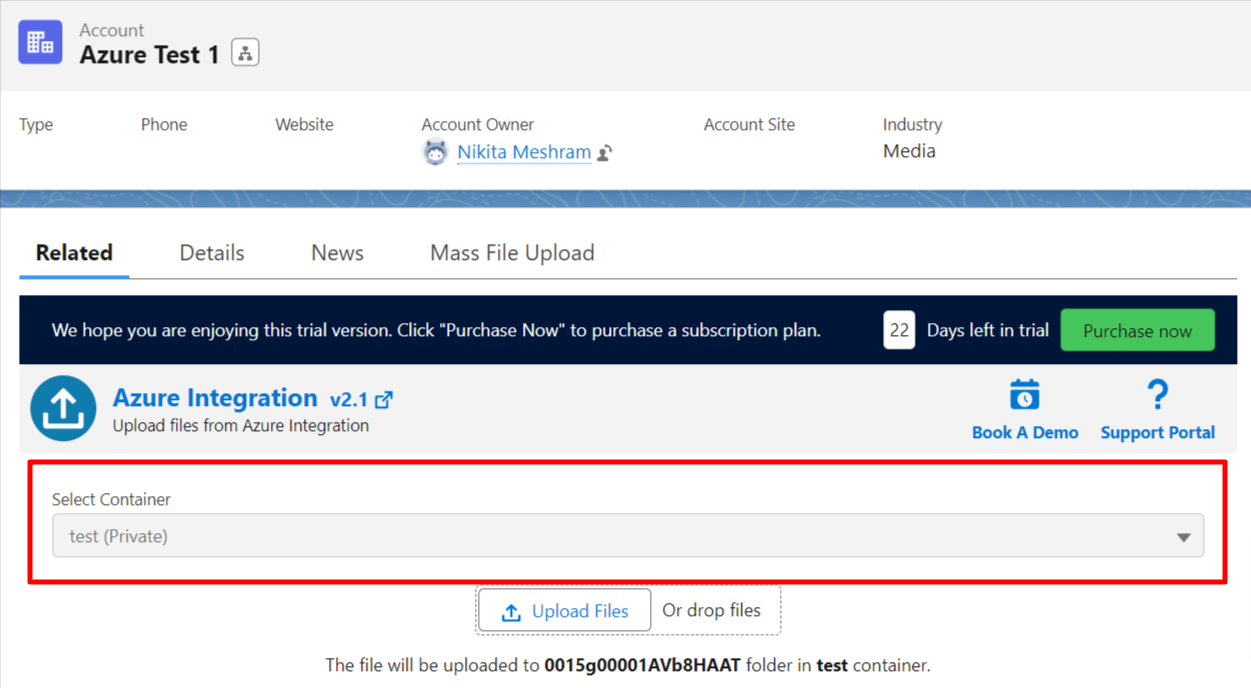Click the change owner icon
This screenshot has height=688, width=1251.
[x=605, y=153]
